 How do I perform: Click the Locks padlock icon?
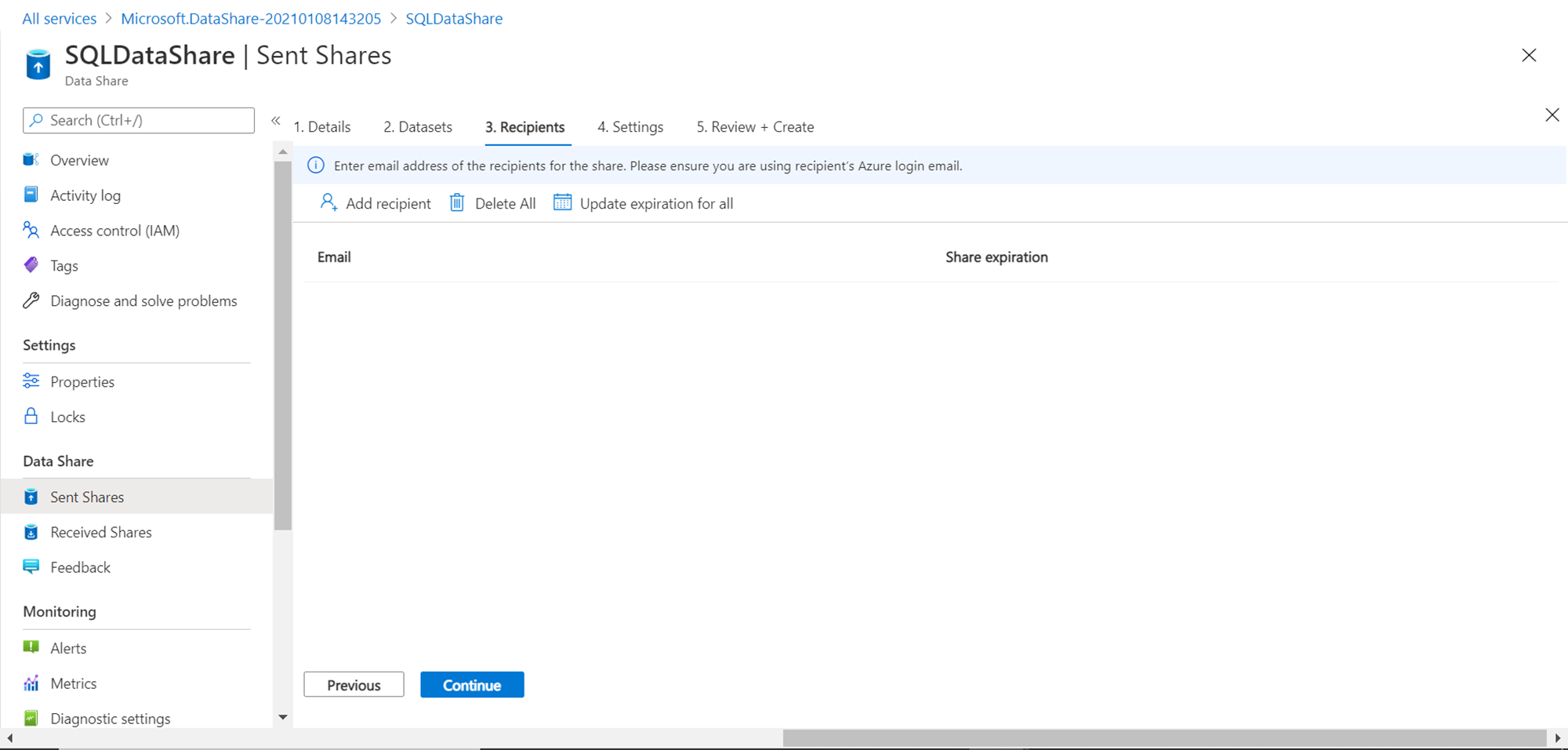pyautogui.click(x=31, y=416)
